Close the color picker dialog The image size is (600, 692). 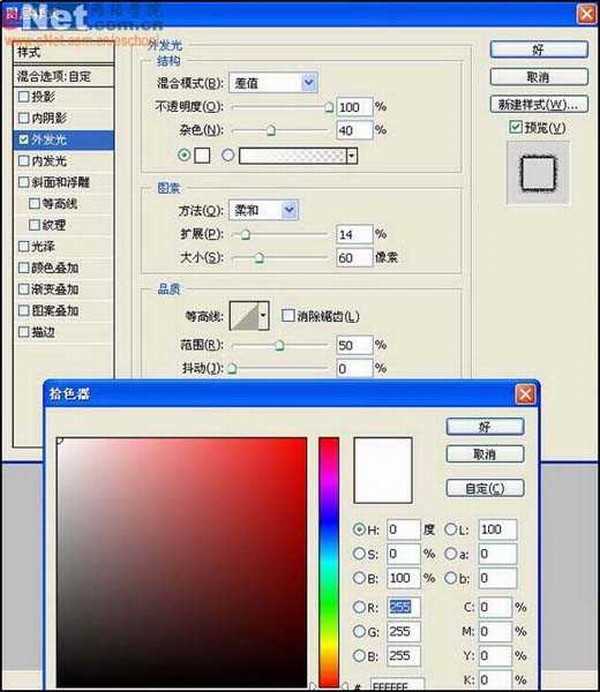click(x=524, y=395)
